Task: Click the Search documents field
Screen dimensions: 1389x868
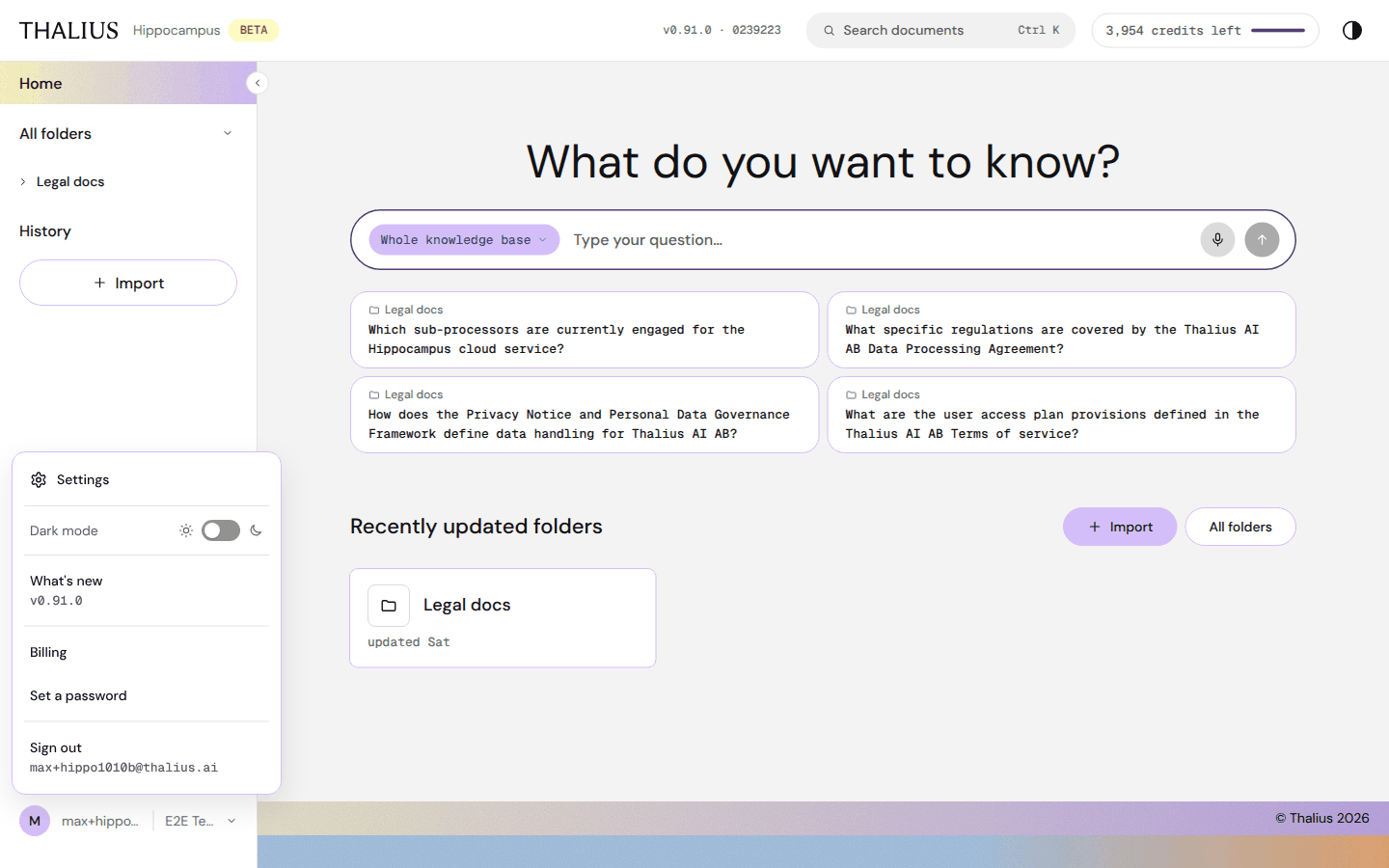Action: tap(940, 31)
